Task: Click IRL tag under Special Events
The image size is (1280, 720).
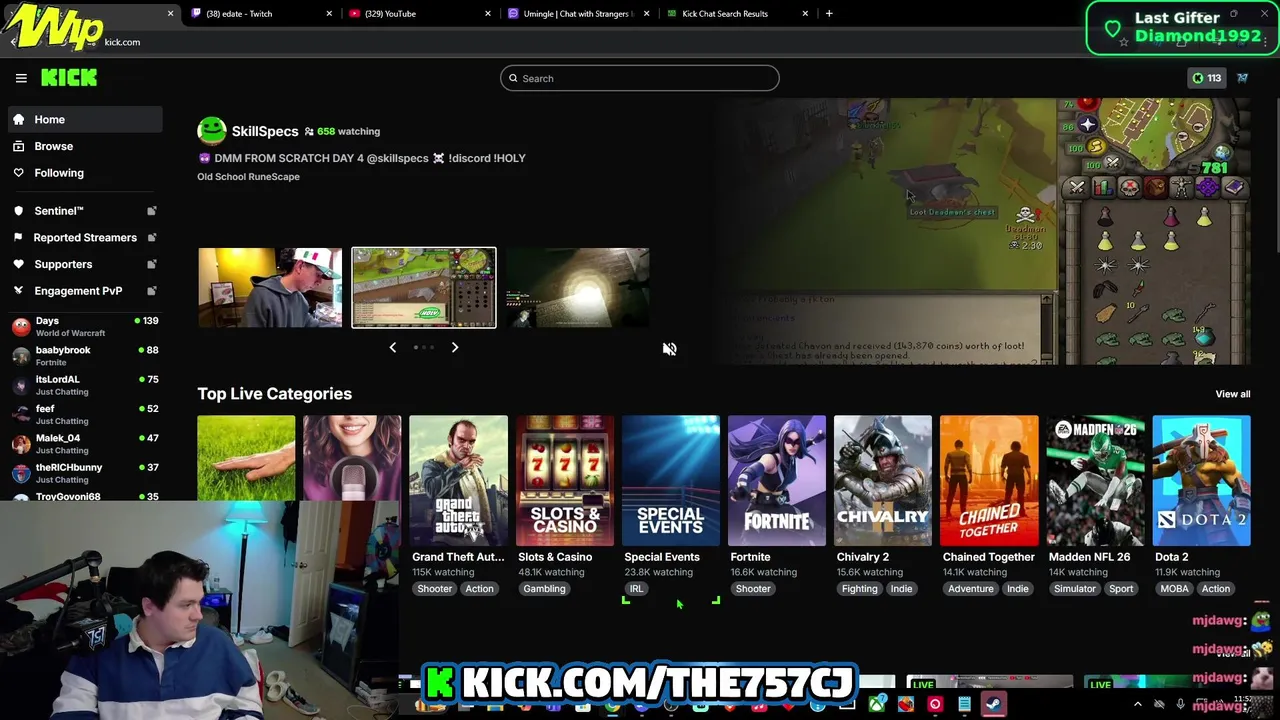Action: (636, 589)
